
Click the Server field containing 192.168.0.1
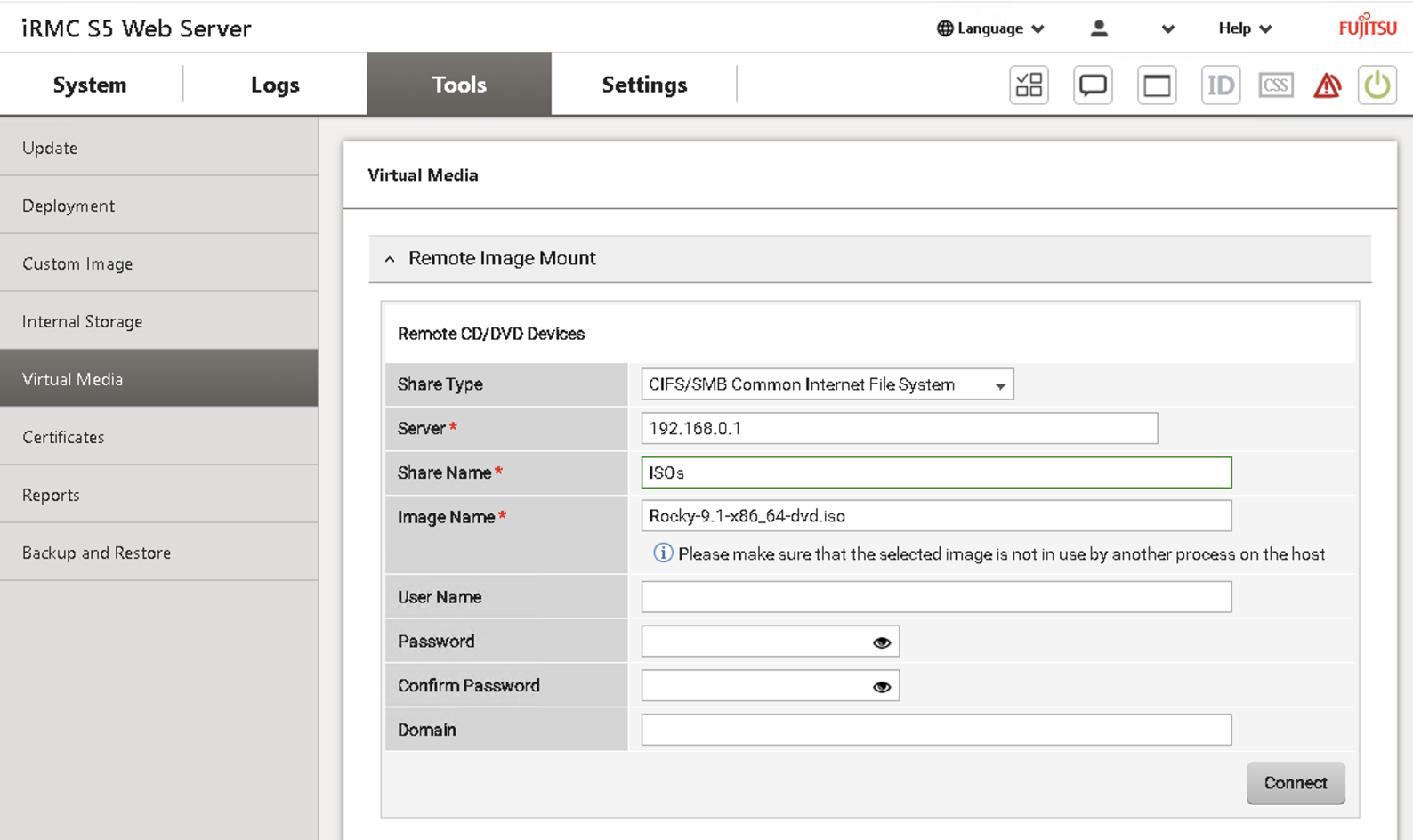tap(900, 428)
